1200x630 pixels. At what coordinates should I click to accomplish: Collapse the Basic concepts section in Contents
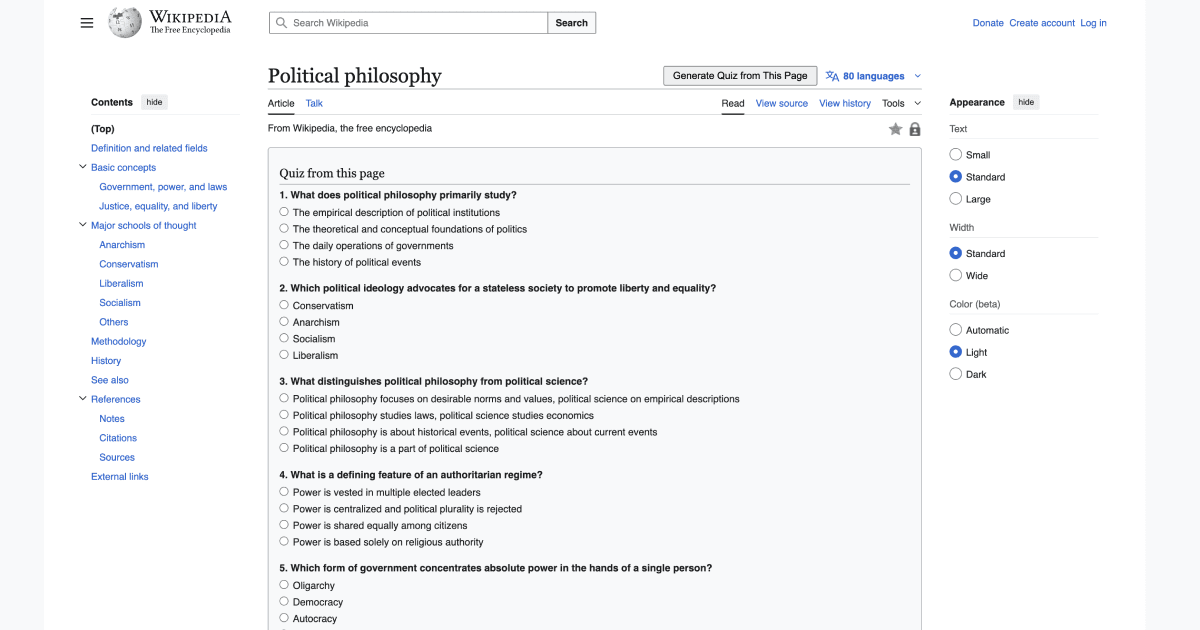pyautogui.click(x=83, y=167)
